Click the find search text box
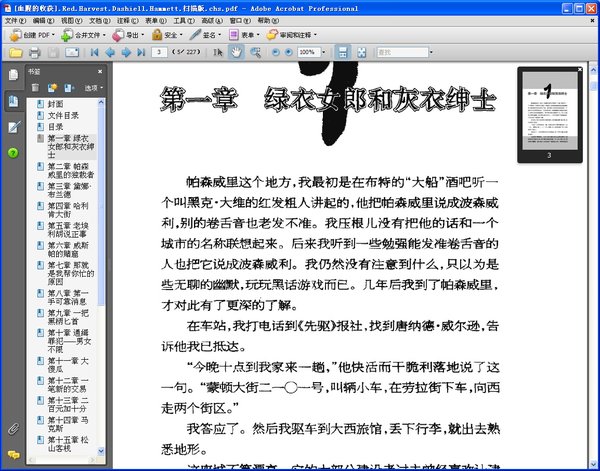Image resolution: width=600 pixels, height=471 pixels. coord(403,52)
